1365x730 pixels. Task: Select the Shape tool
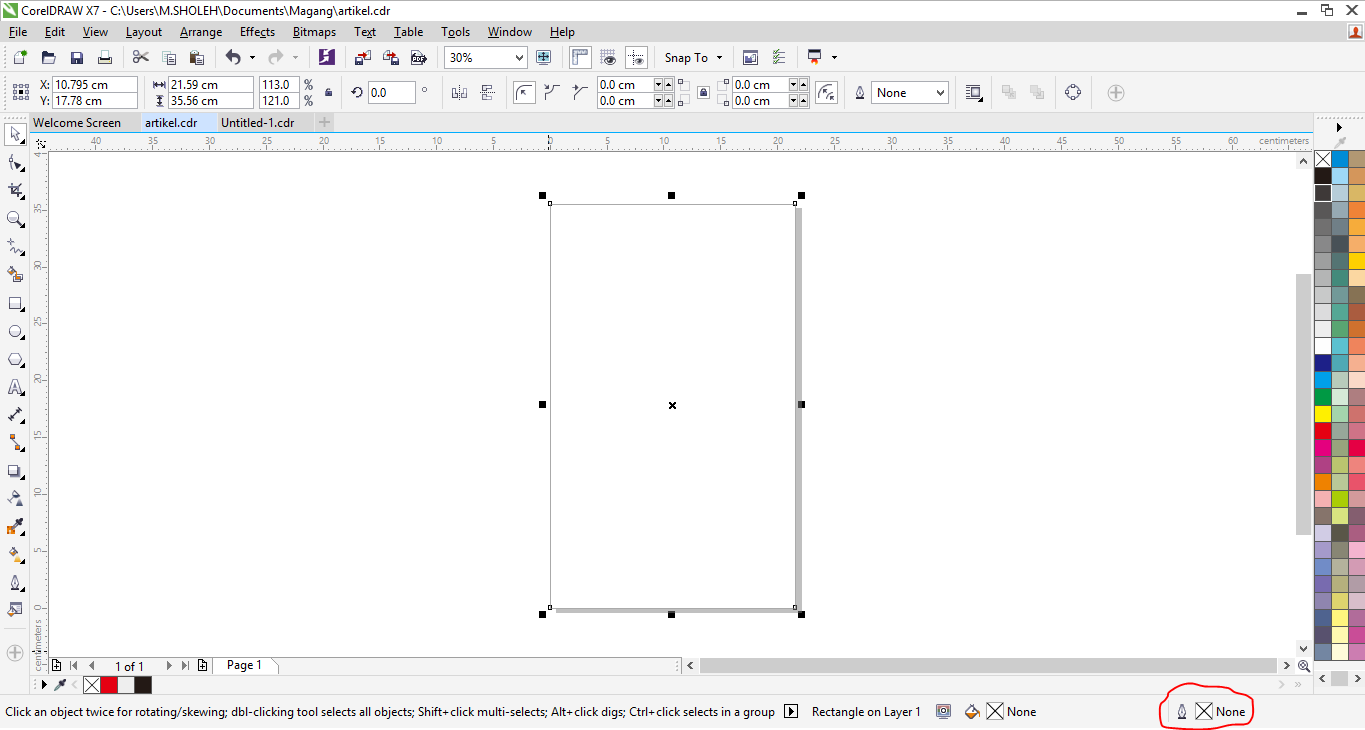coord(15,162)
